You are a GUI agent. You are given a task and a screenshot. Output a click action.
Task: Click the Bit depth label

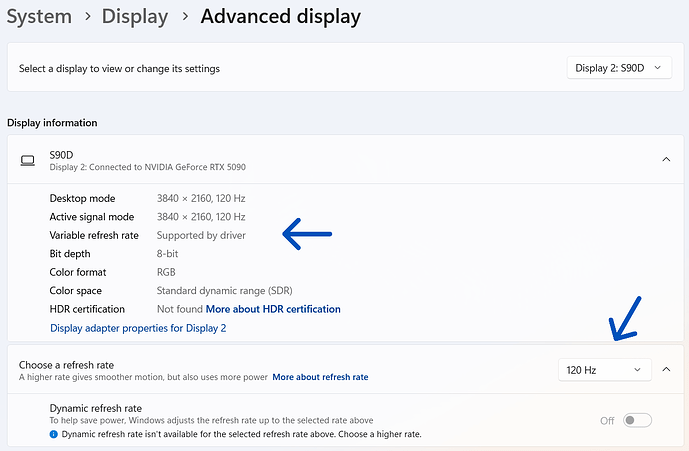pos(70,254)
